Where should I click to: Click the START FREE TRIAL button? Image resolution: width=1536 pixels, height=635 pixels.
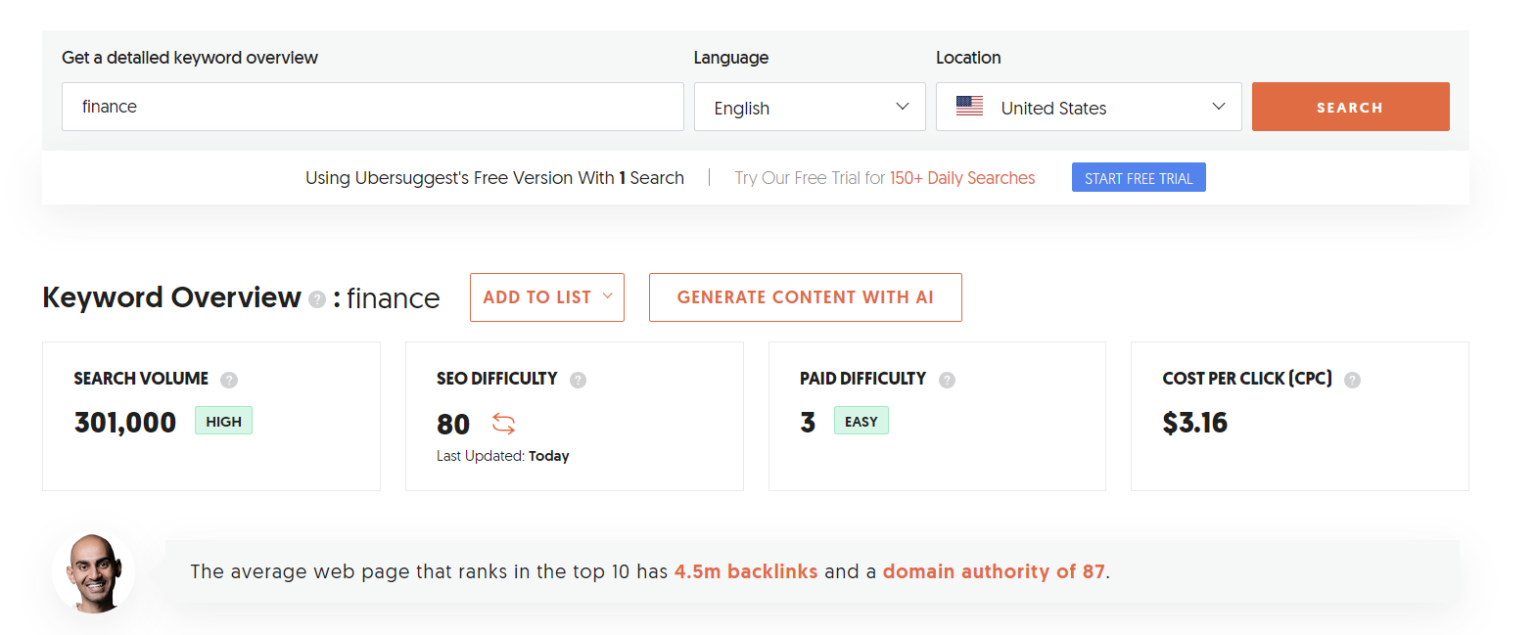[x=1138, y=177]
